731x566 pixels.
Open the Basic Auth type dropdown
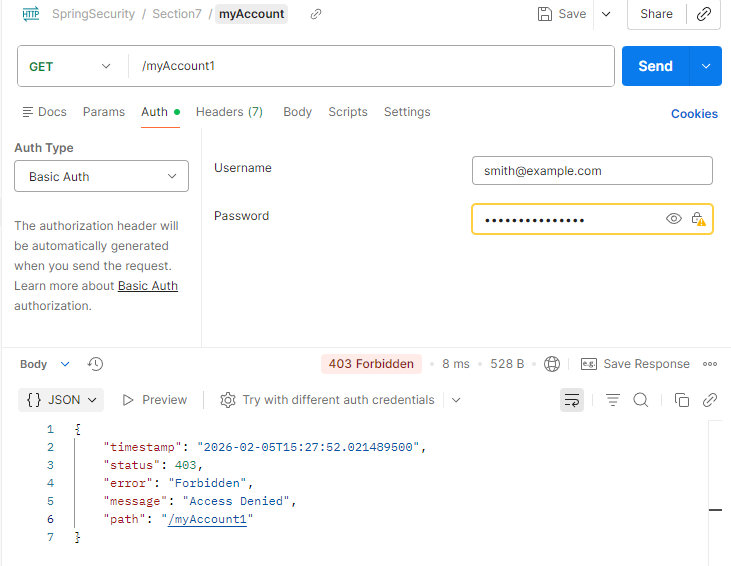102,176
